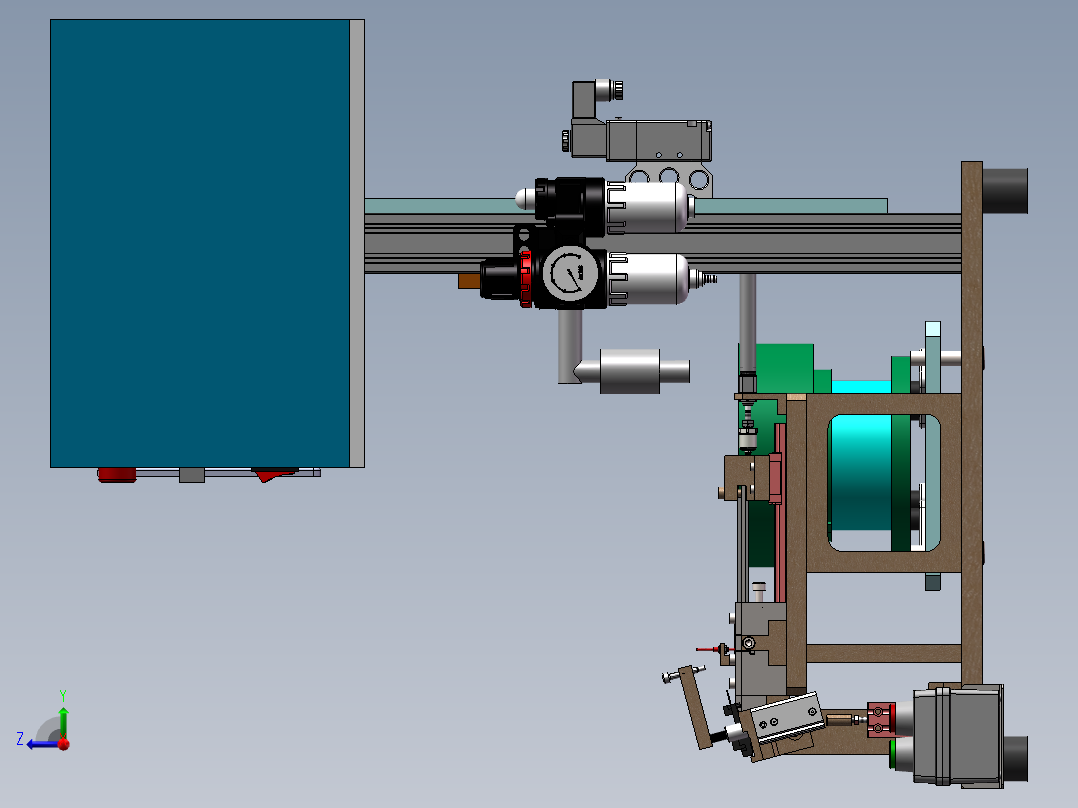Click the red origin ball of the triad

click(x=64, y=744)
